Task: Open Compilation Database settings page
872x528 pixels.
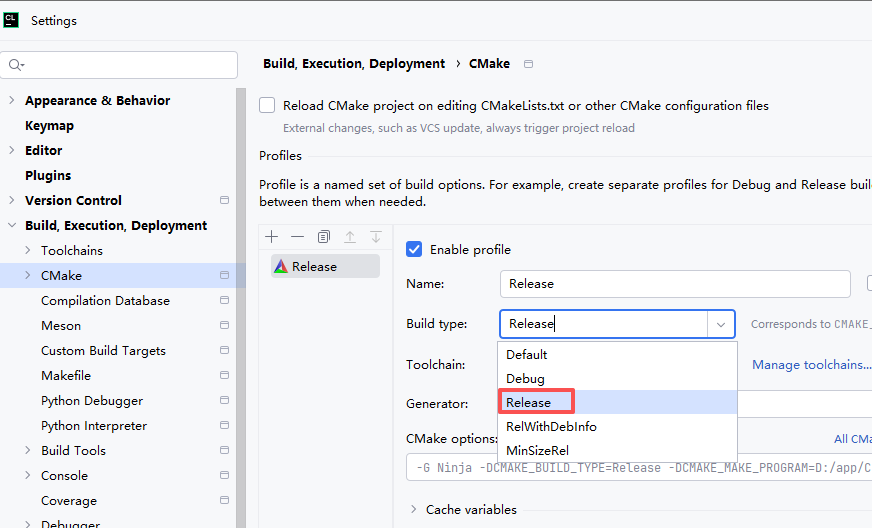Action: [x=105, y=301]
